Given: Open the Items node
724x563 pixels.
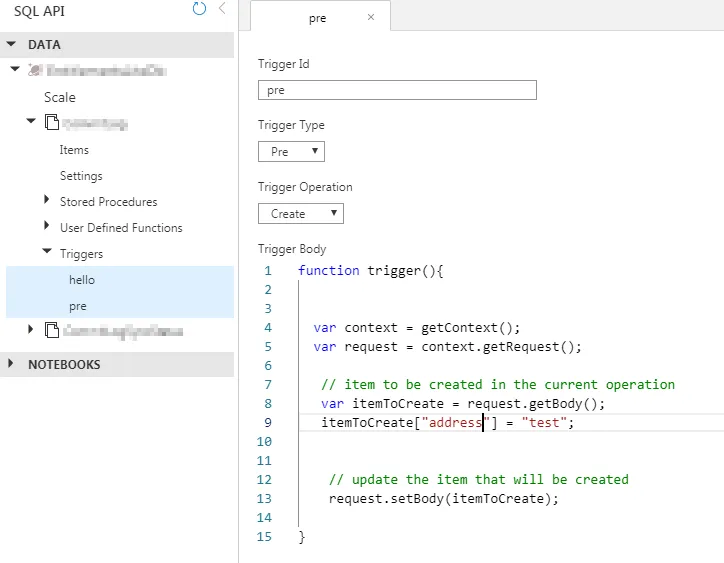Looking at the screenshot, I should point(74,150).
